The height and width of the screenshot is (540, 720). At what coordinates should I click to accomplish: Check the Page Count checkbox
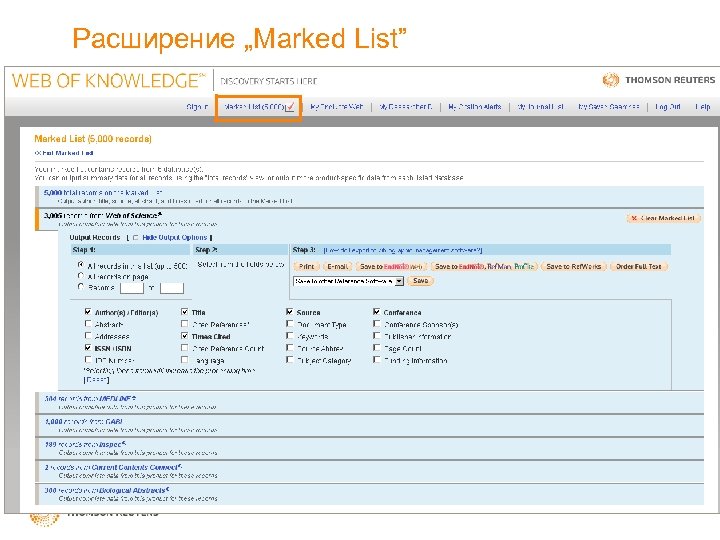click(377, 348)
